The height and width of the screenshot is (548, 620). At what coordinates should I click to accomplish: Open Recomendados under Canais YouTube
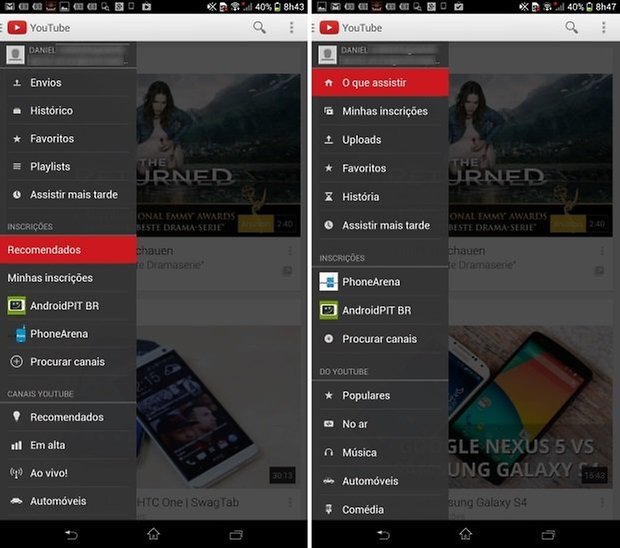pos(68,417)
